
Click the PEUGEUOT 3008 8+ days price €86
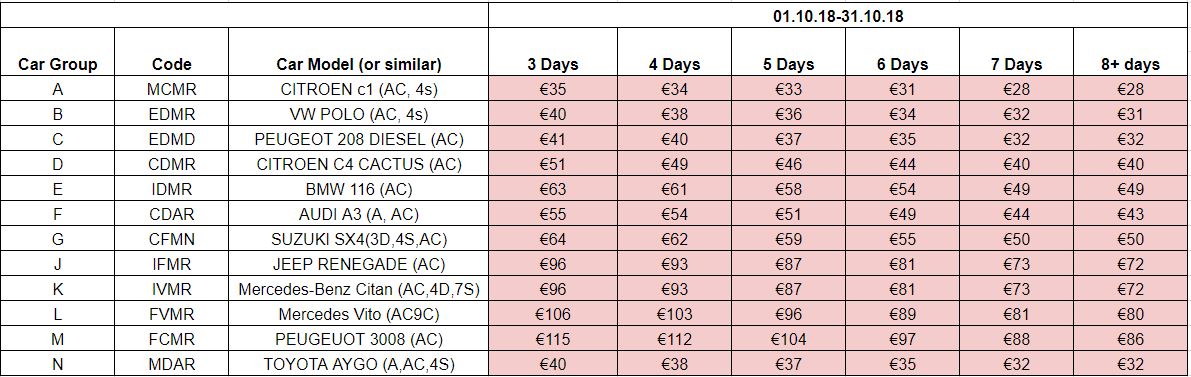(1130, 340)
